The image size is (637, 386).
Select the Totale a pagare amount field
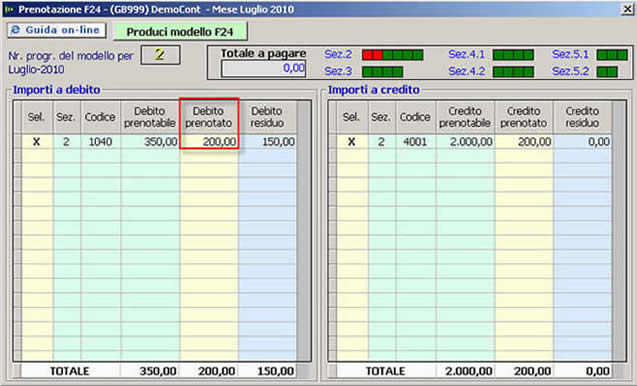(x=264, y=68)
